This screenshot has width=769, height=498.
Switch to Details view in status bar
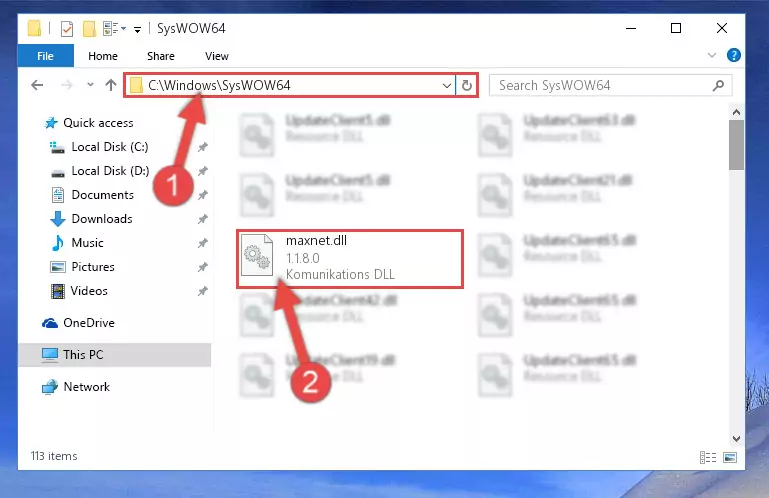tap(708, 457)
